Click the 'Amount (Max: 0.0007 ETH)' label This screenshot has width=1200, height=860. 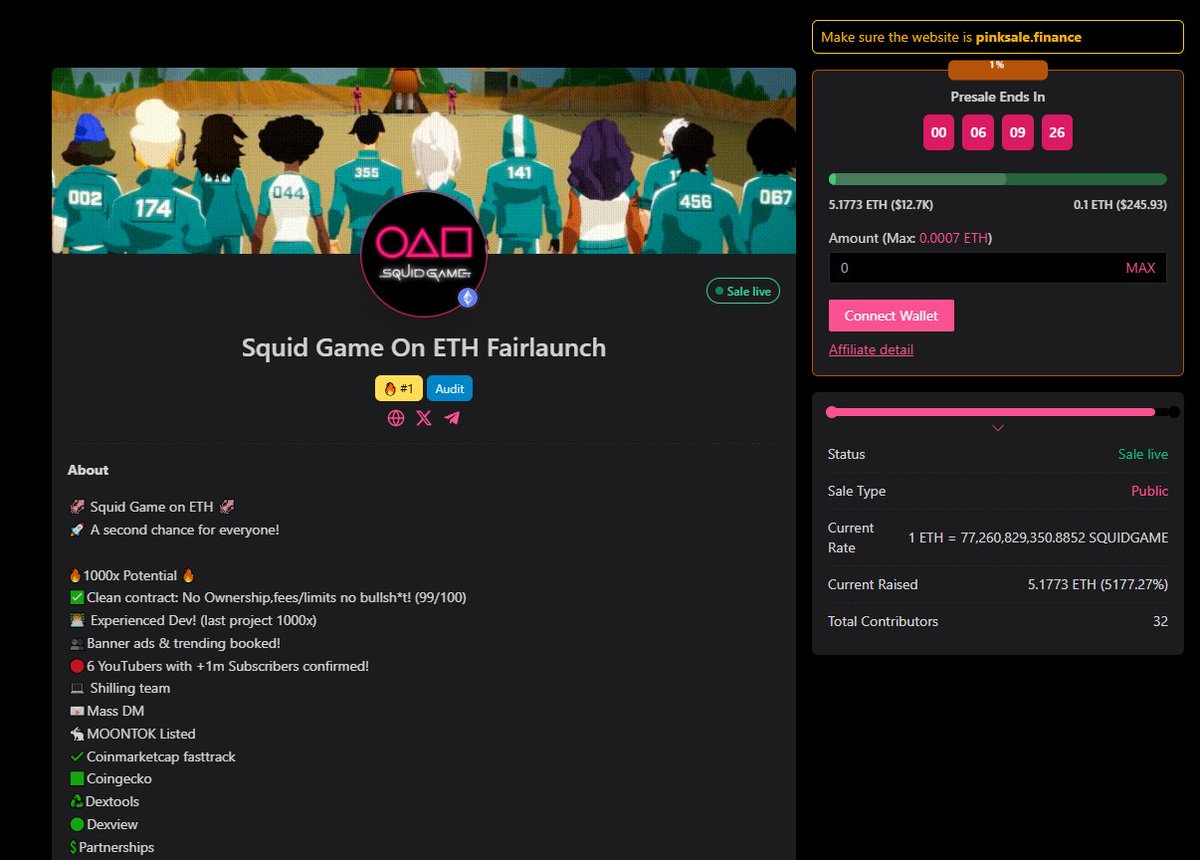tap(910, 238)
